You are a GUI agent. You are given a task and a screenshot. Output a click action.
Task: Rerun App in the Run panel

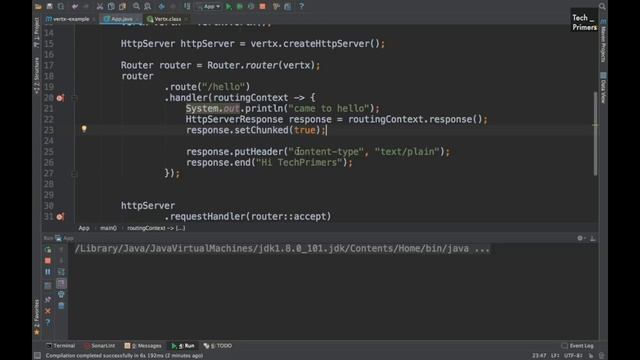[x=48, y=249]
